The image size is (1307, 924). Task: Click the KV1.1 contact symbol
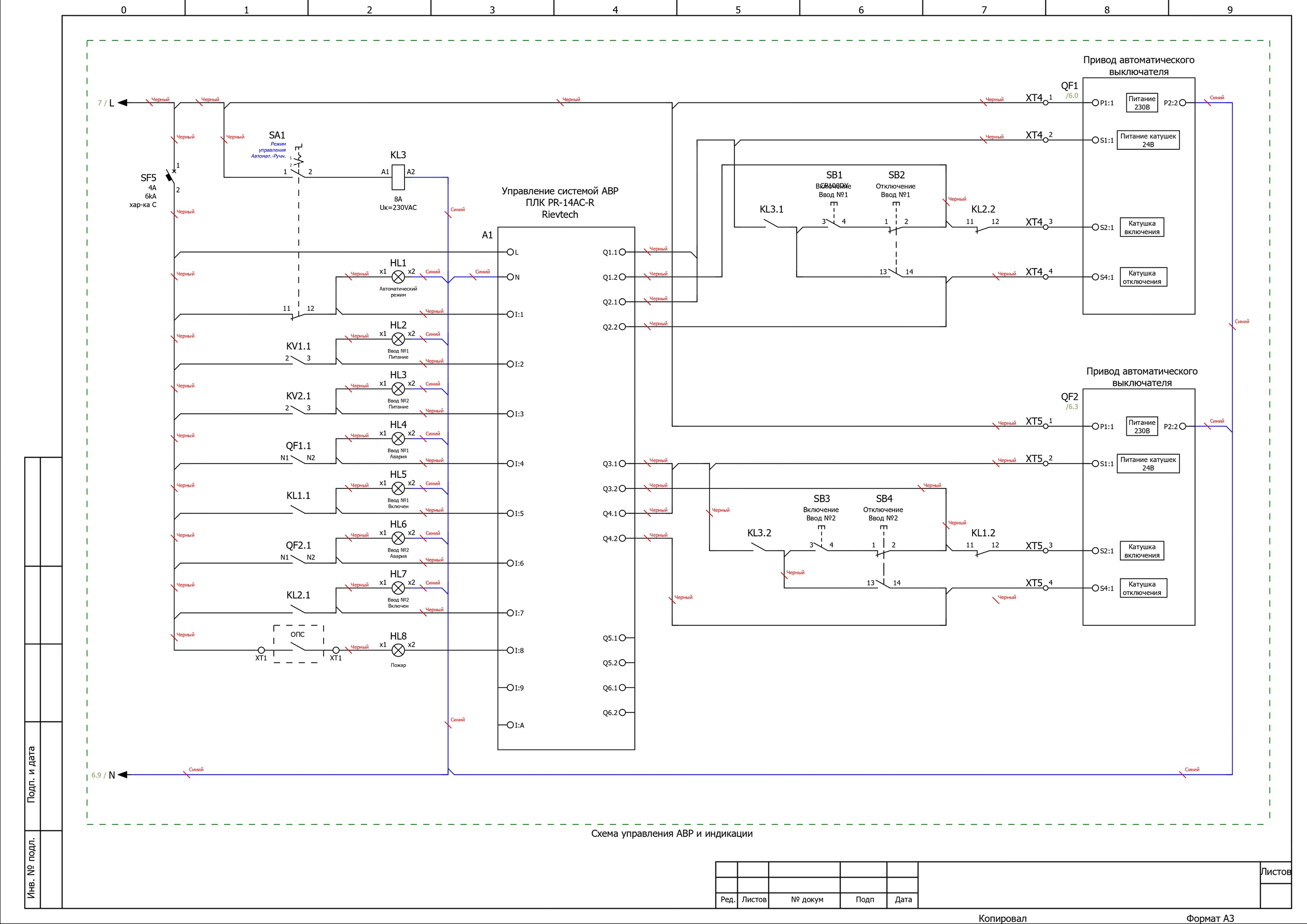(298, 360)
